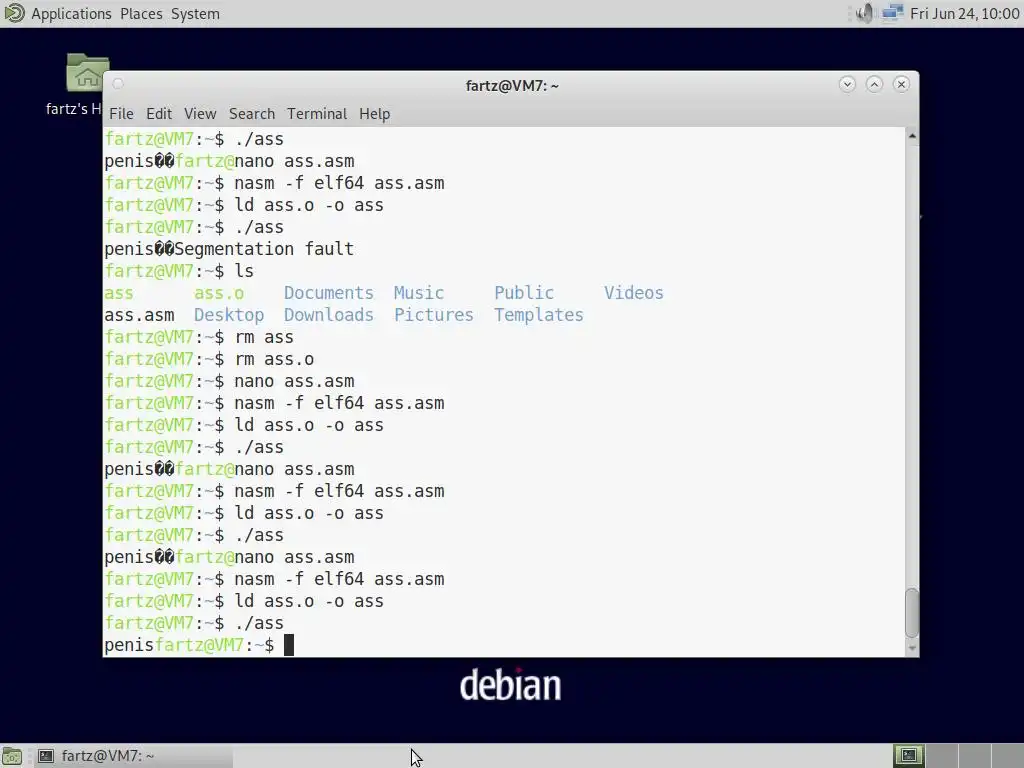Open the Help menu in terminal

tap(374, 114)
